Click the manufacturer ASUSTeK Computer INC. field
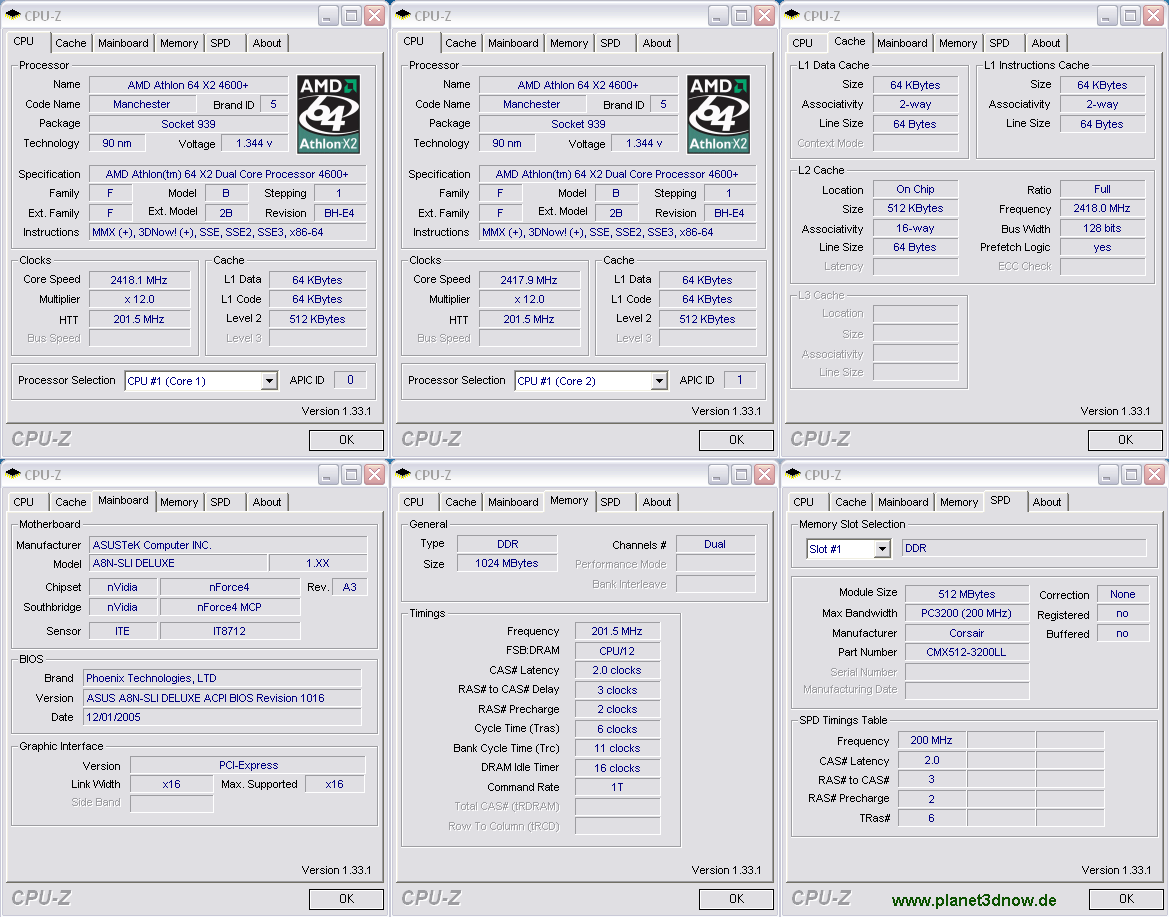 tap(228, 545)
